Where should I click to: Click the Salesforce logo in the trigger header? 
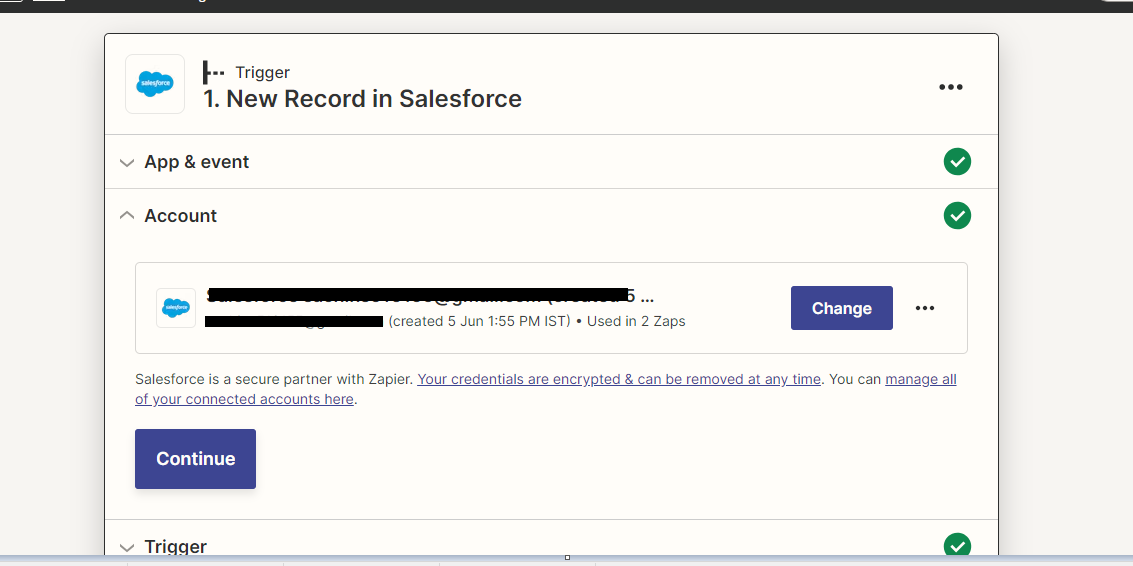pos(155,84)
